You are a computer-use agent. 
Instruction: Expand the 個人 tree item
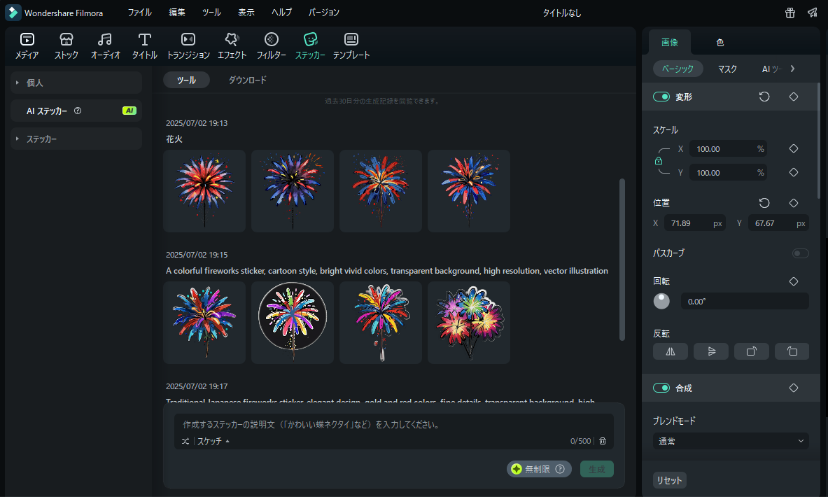point(17,83)
